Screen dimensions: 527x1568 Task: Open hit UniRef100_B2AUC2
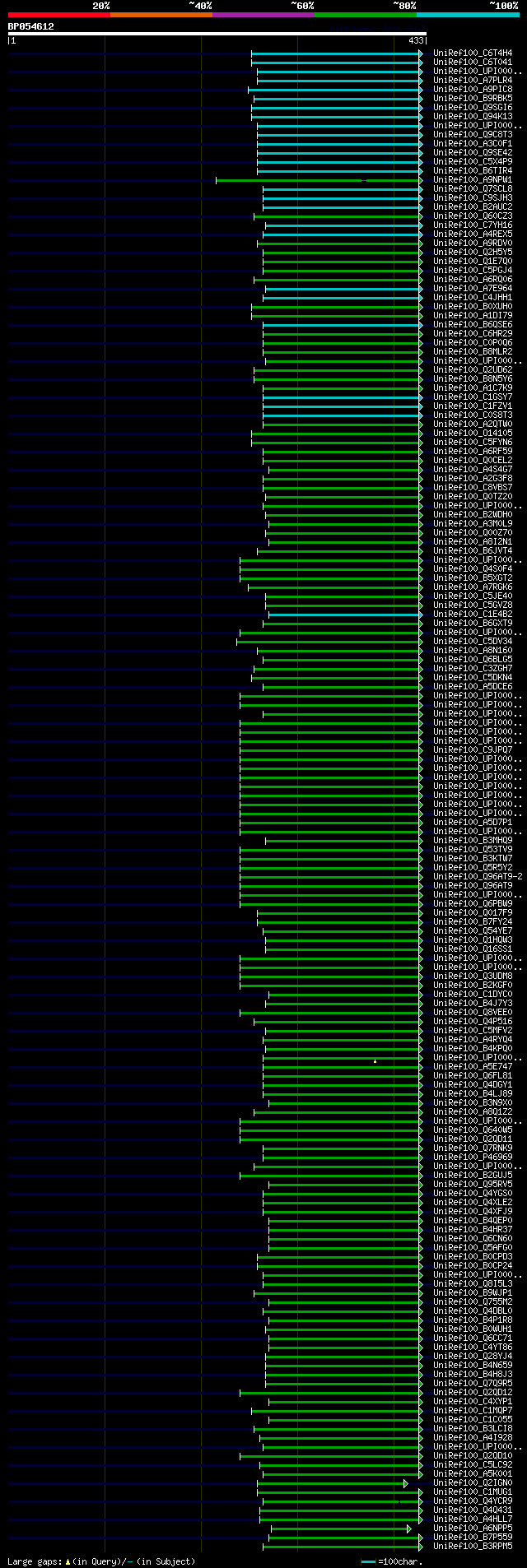coord(473,206)
